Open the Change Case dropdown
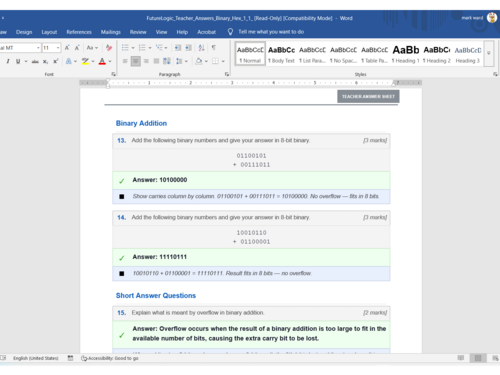 tap(92, 48)
